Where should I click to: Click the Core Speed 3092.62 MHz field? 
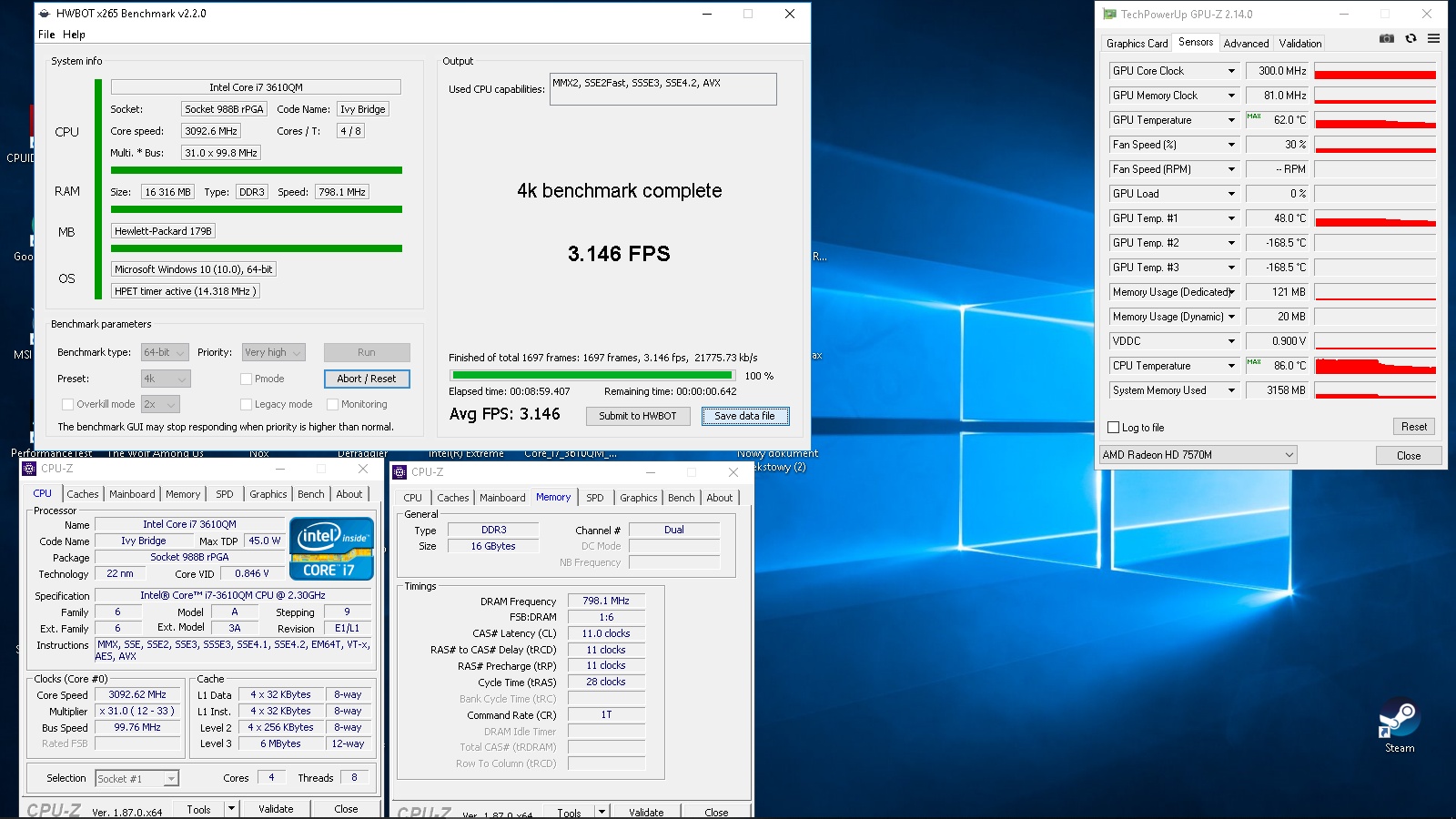[x=137, y=694]
